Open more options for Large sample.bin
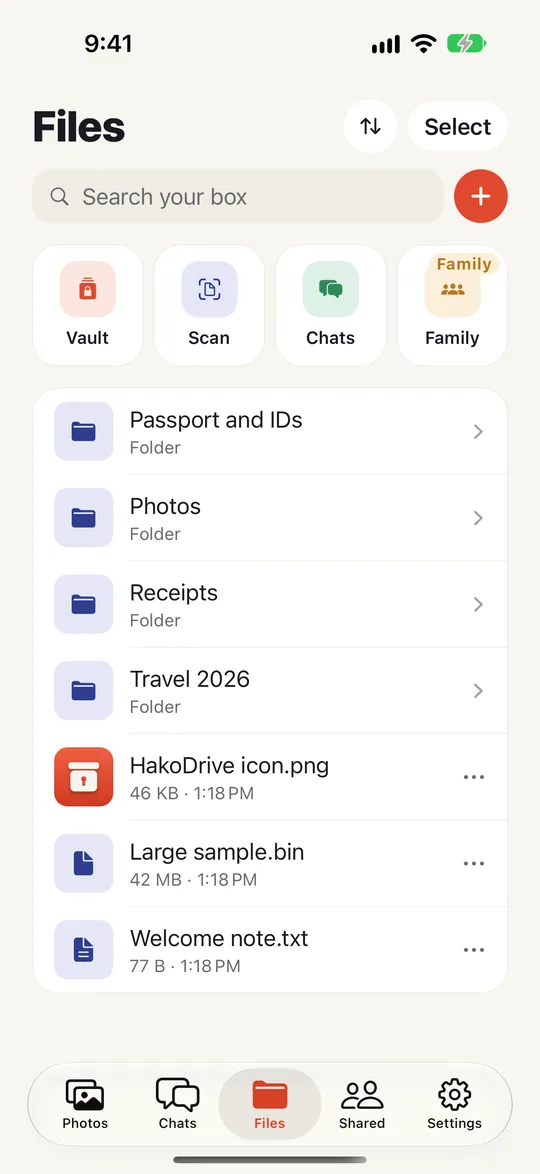This screenshot has width=540, height=1174. (473, 863)
